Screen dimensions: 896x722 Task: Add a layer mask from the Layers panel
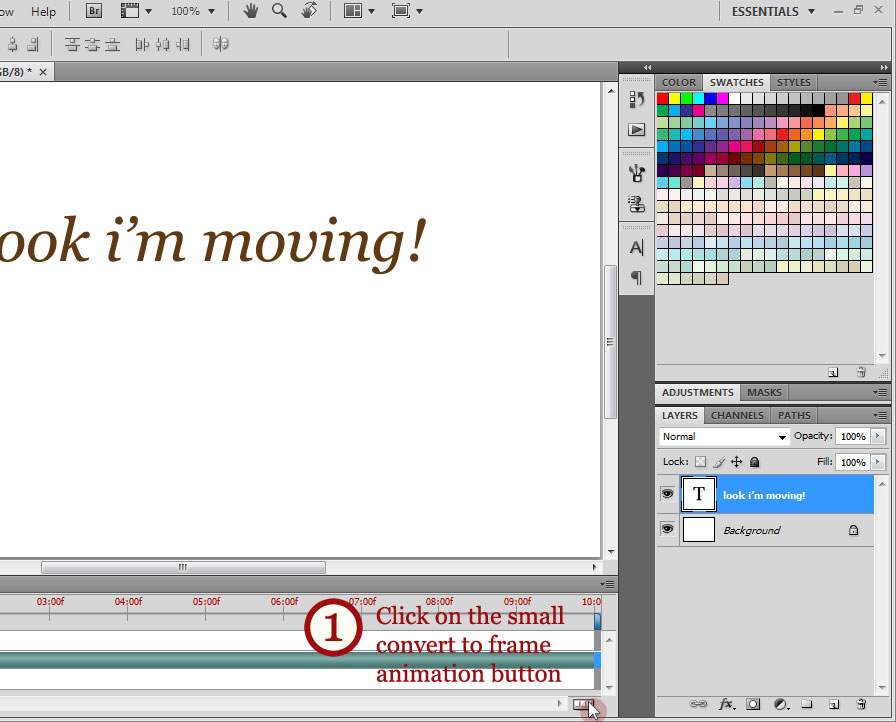[x=753, y=704]
